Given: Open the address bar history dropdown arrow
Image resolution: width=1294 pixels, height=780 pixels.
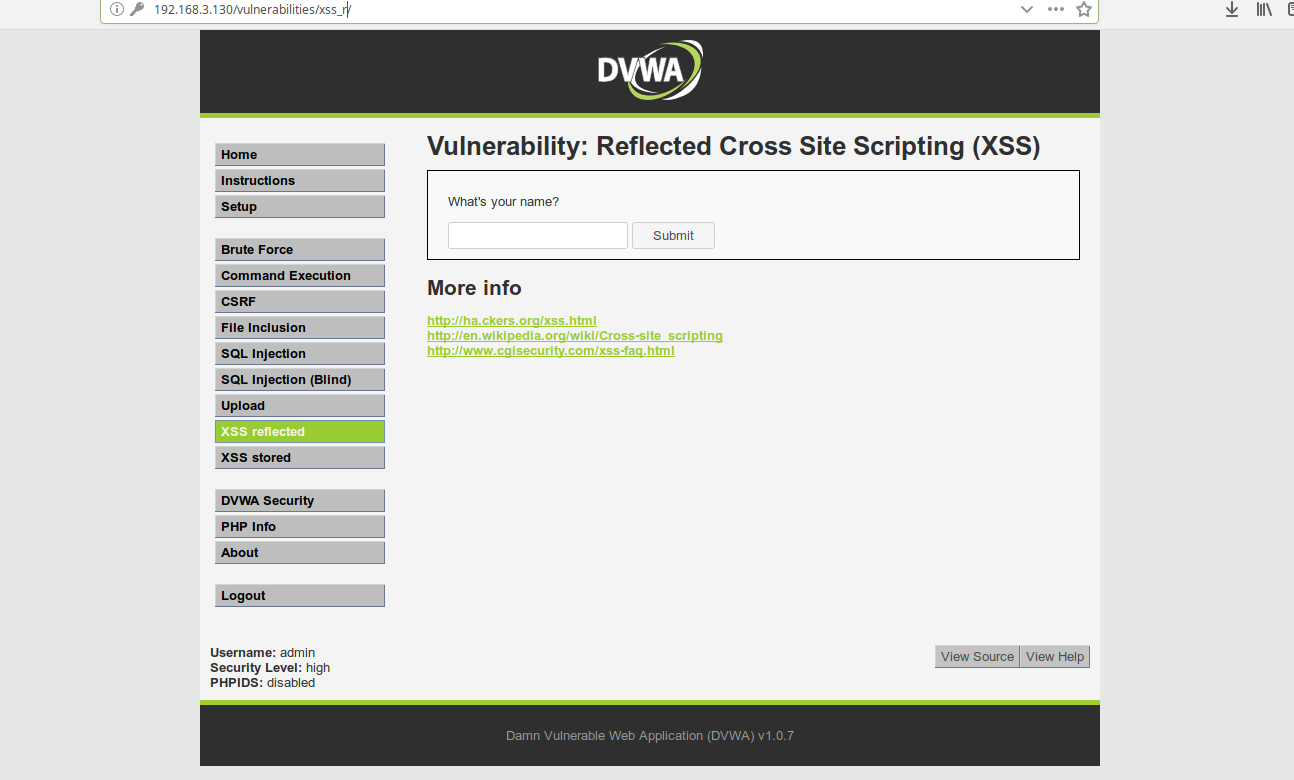Looking at the screenshot, I should [x=1027, y=9].
